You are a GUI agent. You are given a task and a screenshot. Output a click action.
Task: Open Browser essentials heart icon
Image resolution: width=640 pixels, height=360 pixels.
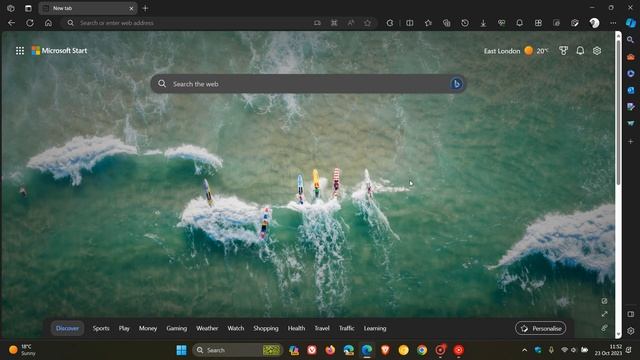pyautogui.click(x=501, y=23)
